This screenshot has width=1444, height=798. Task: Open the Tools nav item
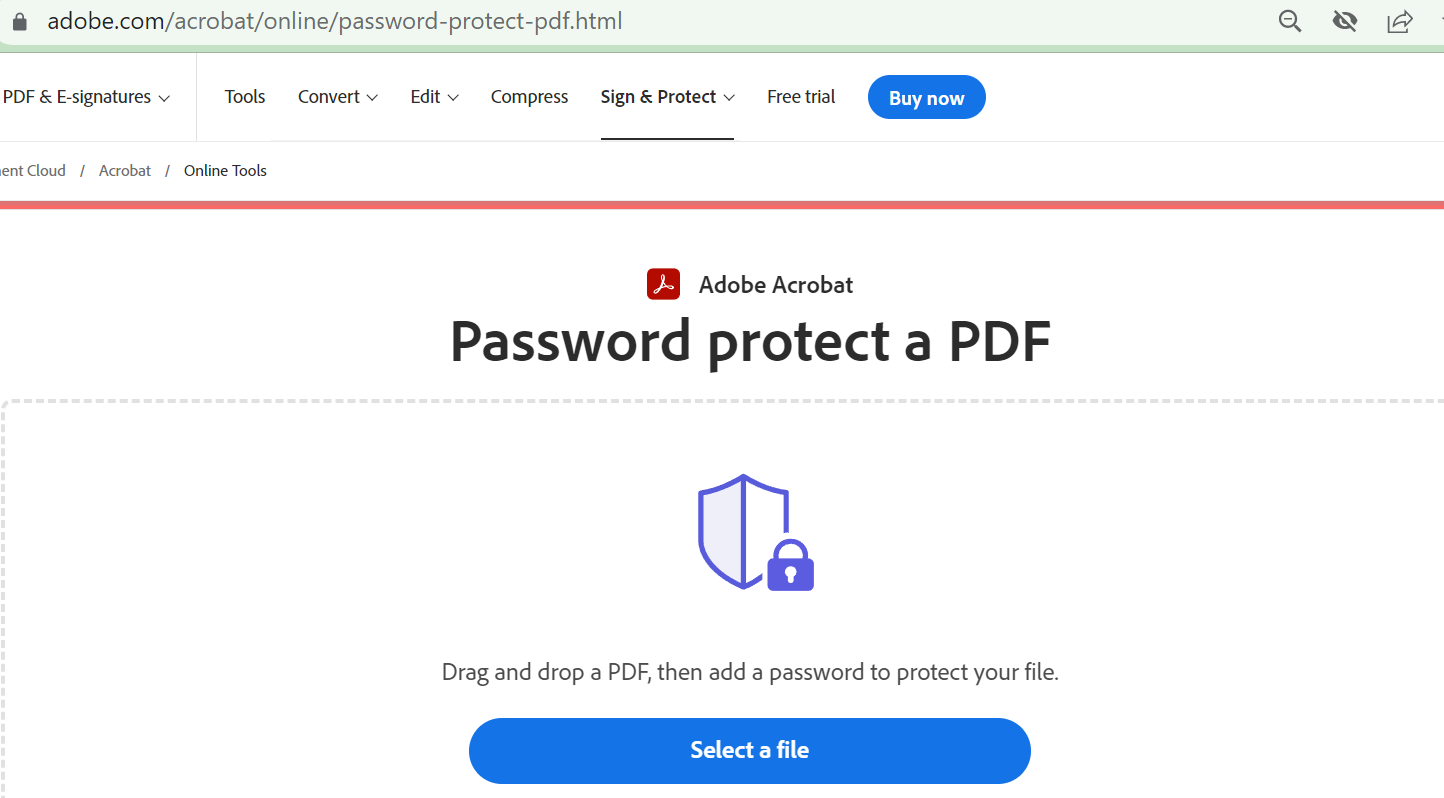pos(245,97)
